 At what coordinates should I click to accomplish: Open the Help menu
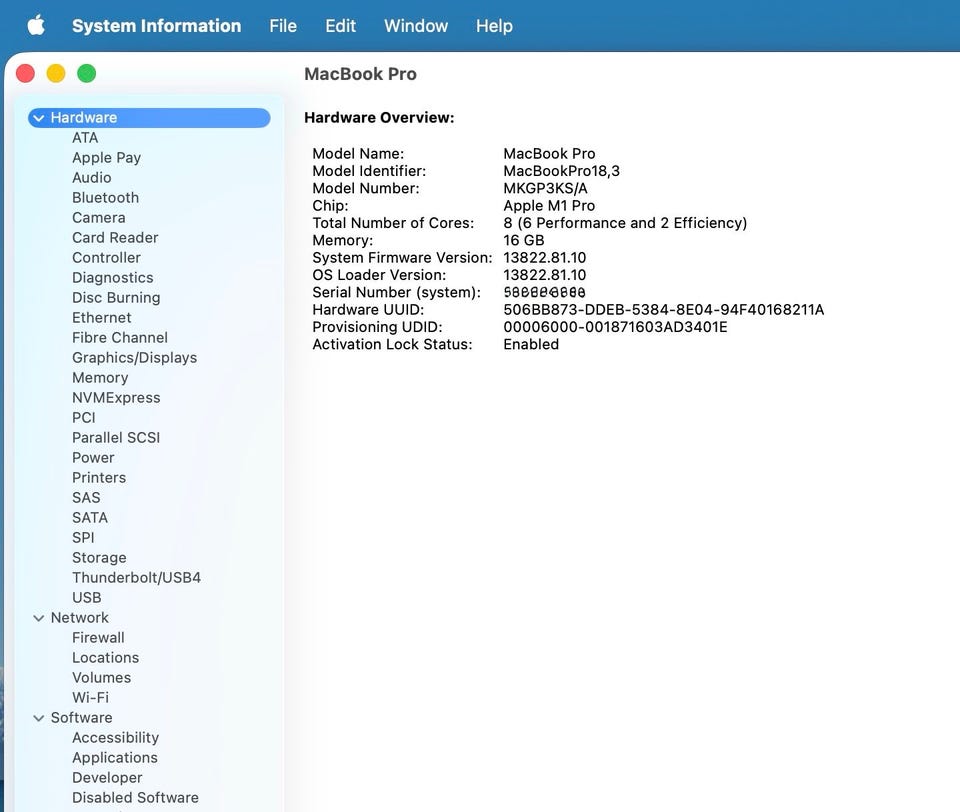click(494, 26)
